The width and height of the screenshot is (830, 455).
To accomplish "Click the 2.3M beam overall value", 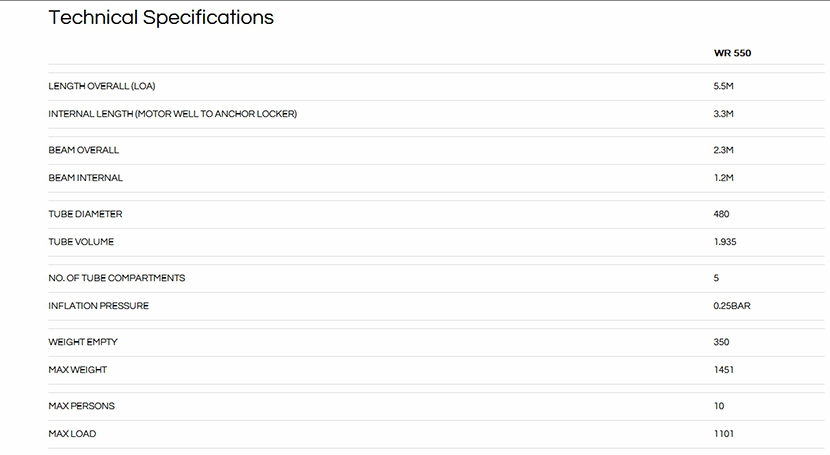I will click(724, 150).
